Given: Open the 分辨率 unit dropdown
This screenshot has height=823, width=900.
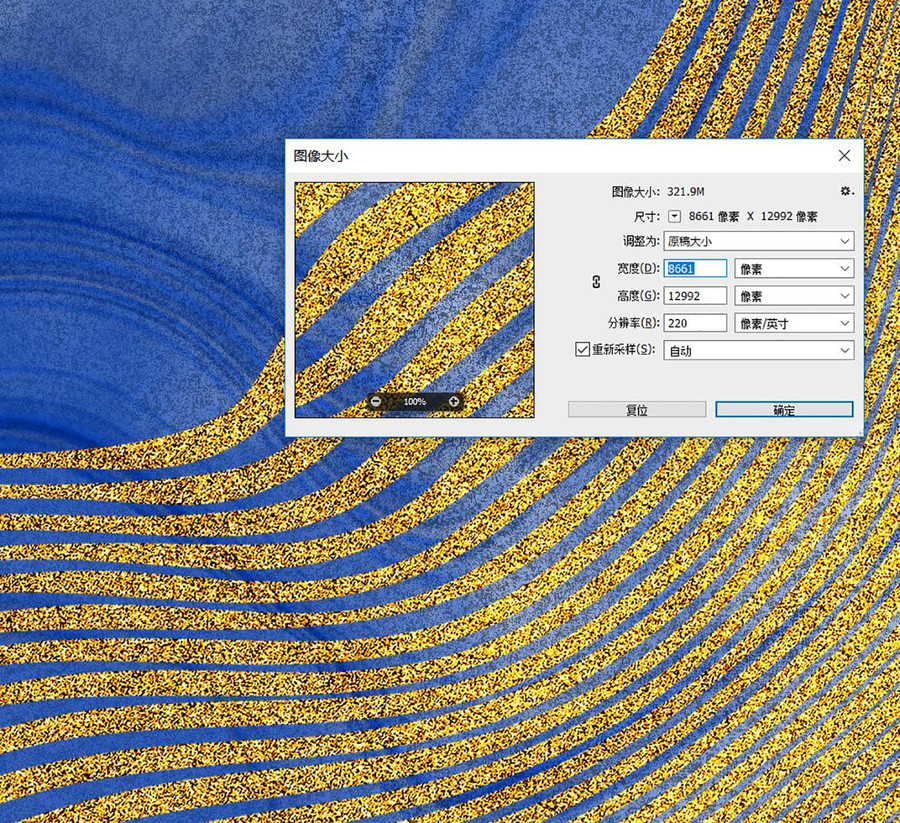Looking at the screenshot, I should [794, 323].
